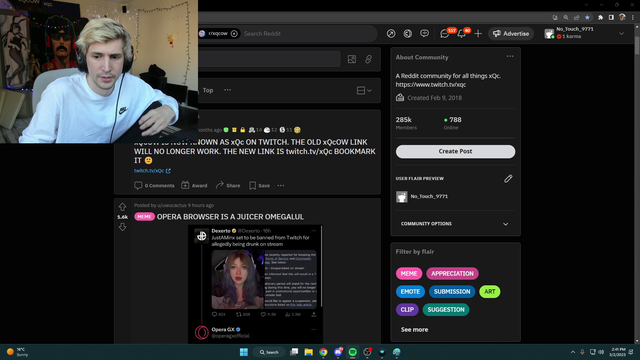Click the Advertise button

[511, 33]
